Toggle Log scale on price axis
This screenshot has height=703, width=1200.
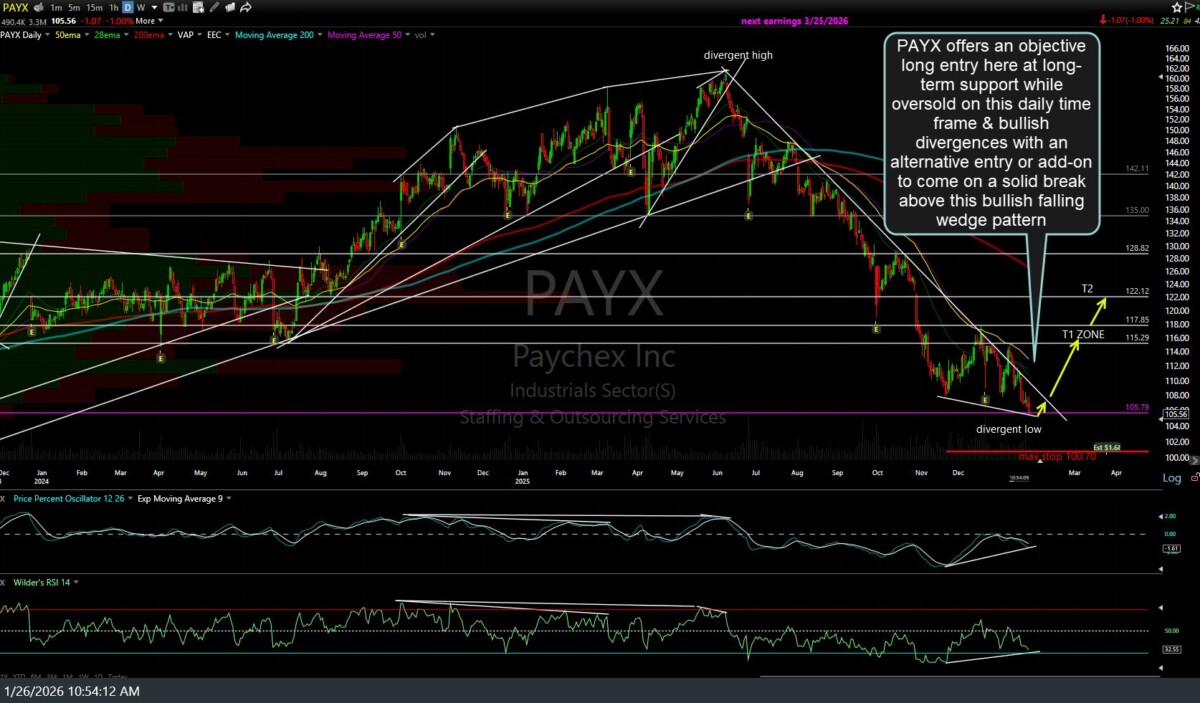click(1172, 478)
